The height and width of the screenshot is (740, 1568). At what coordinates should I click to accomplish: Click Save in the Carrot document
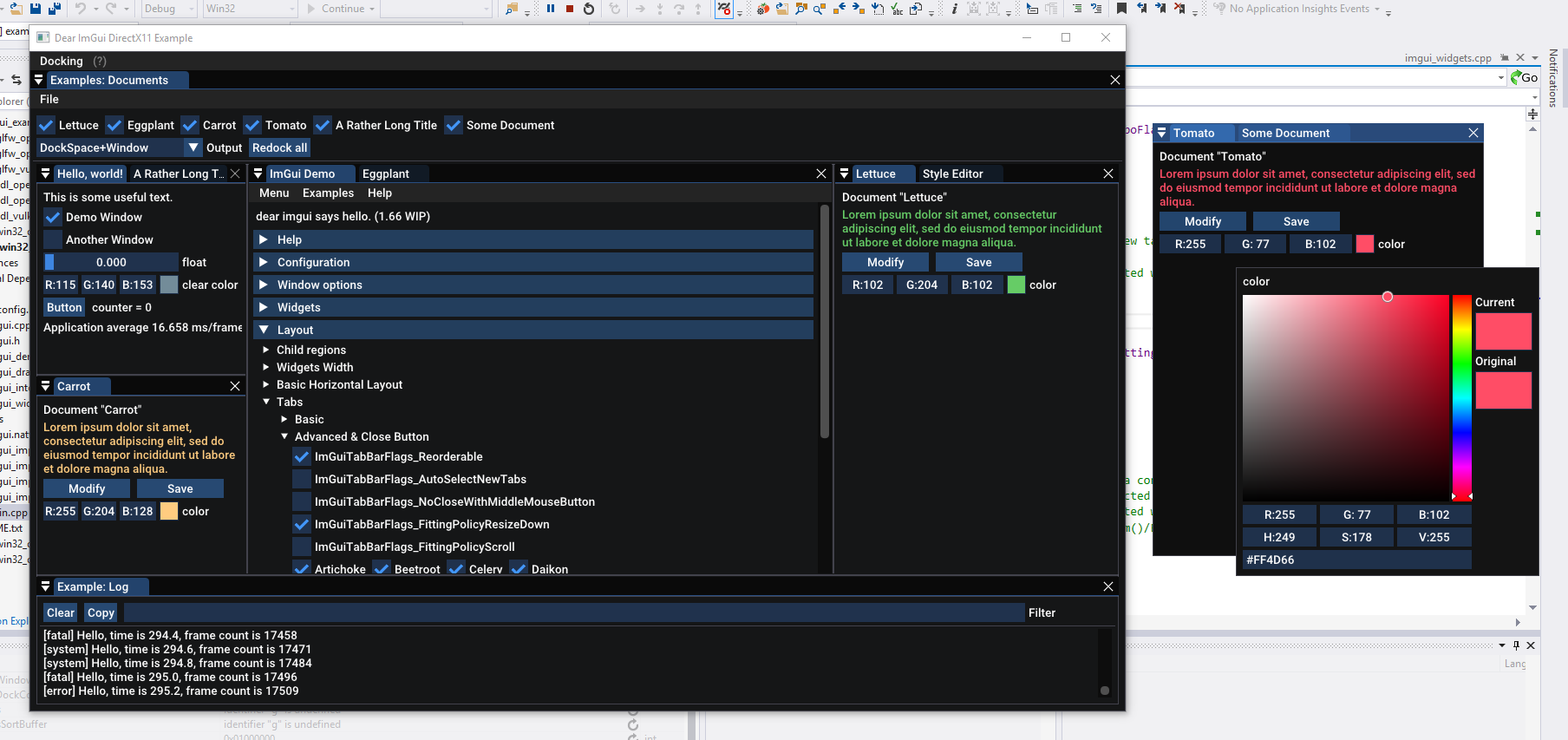click(x=180, y=488)
